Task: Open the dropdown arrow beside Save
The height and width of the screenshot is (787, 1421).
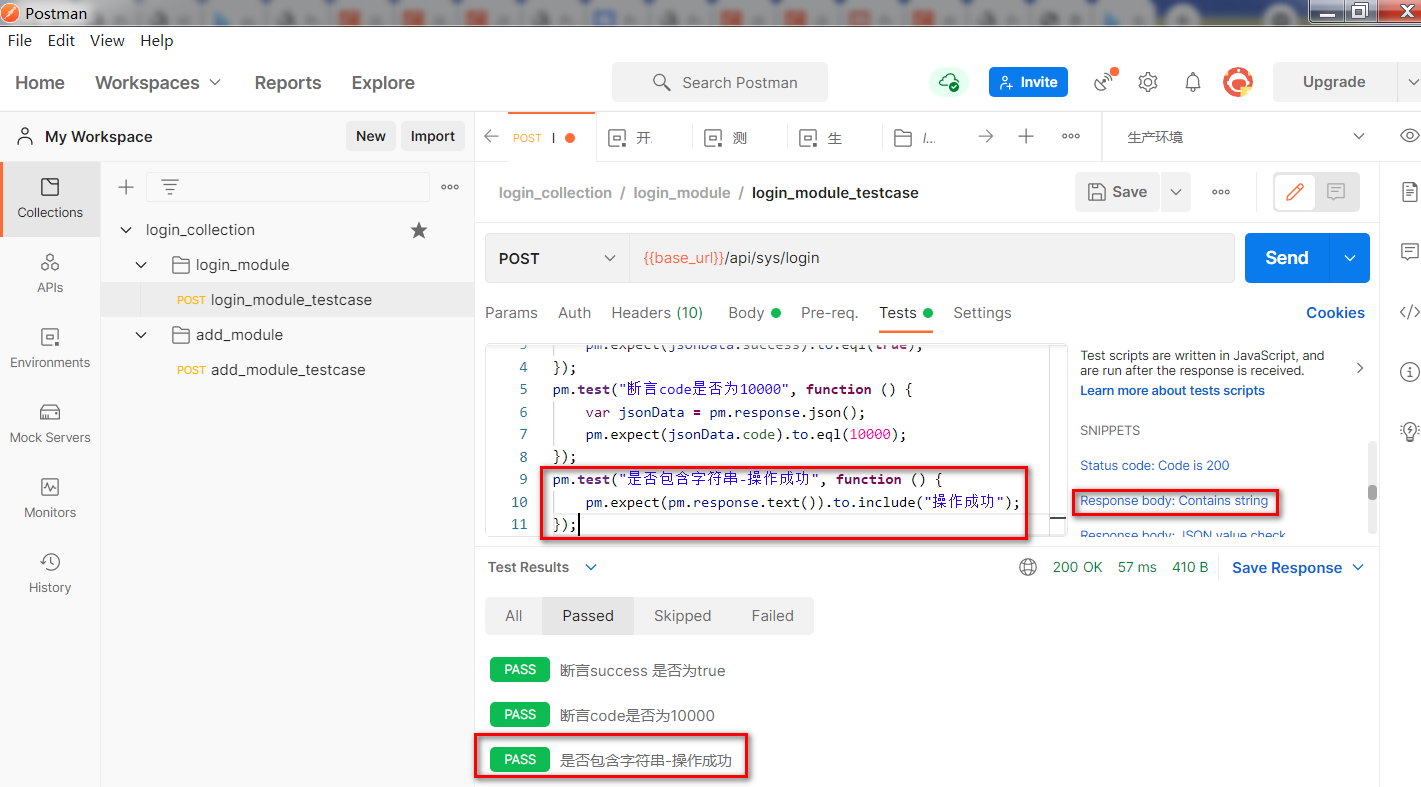Action: click(1176, 192)
